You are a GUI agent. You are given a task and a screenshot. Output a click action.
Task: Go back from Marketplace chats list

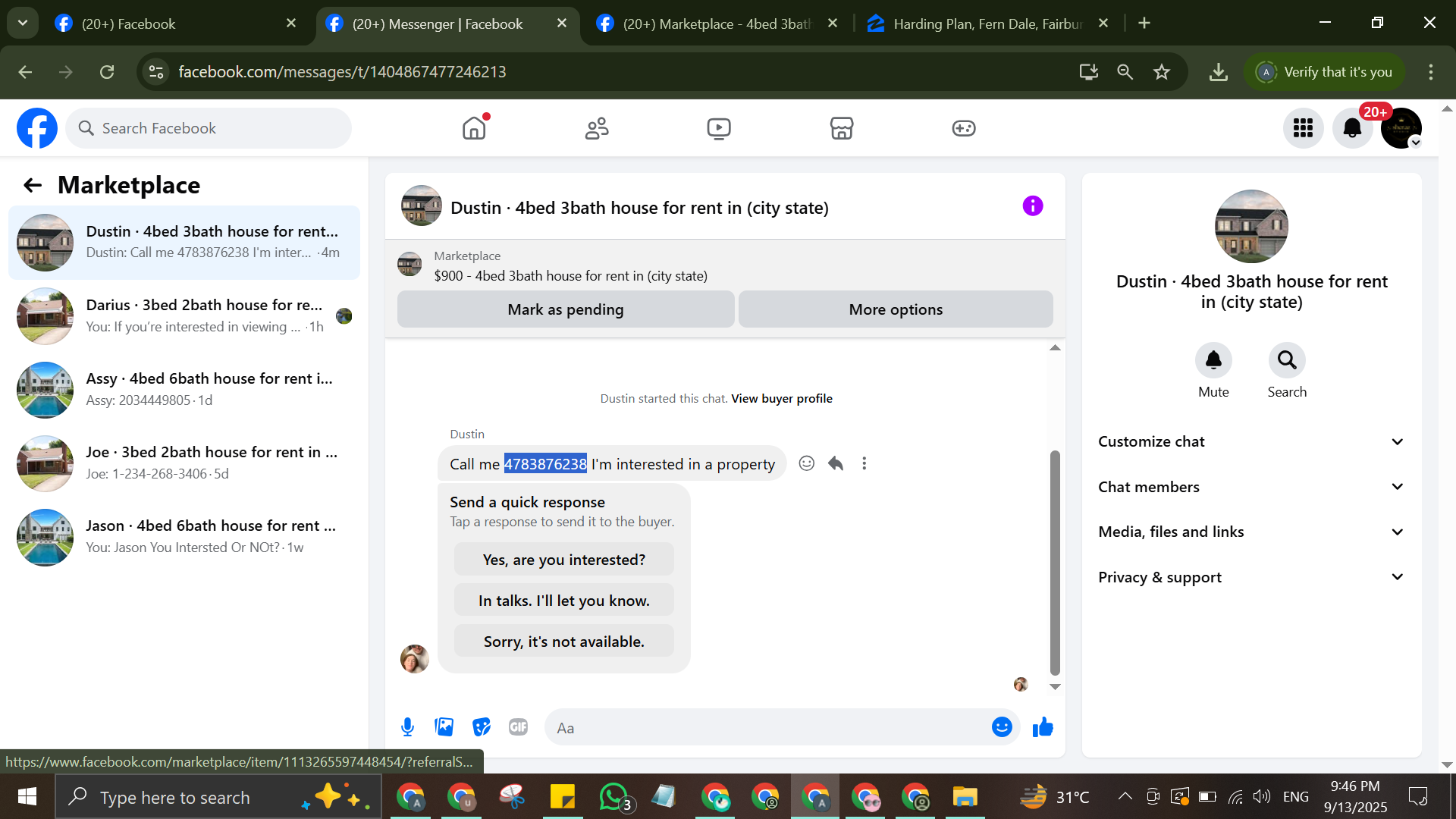coord(33,185)
